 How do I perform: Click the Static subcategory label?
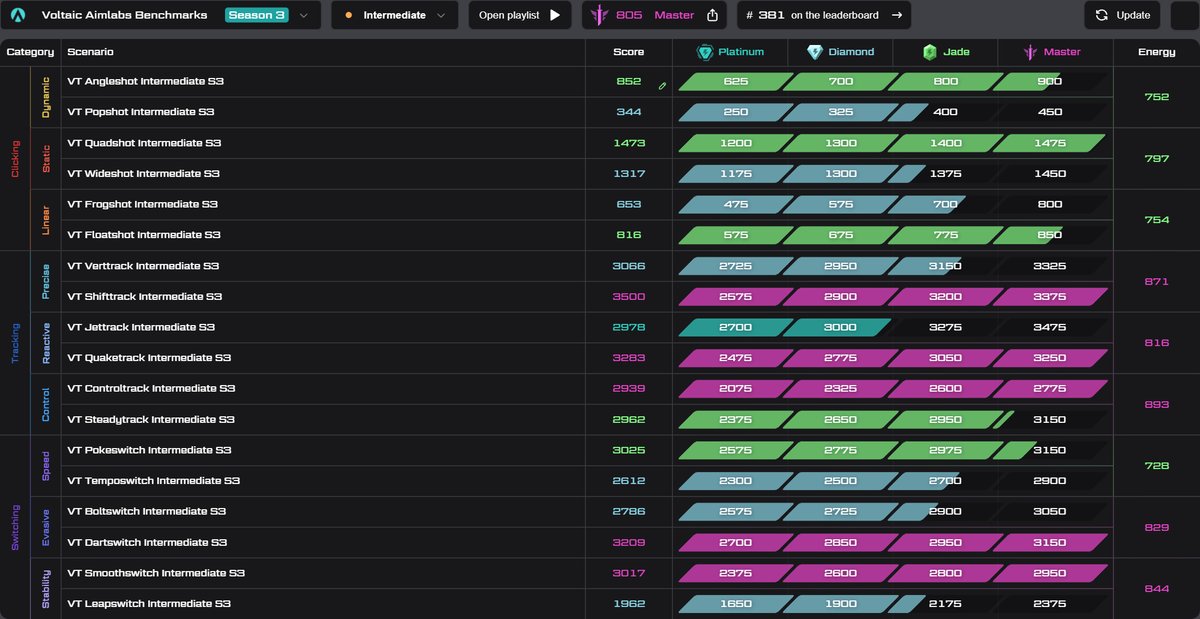[x=46, y=158]
